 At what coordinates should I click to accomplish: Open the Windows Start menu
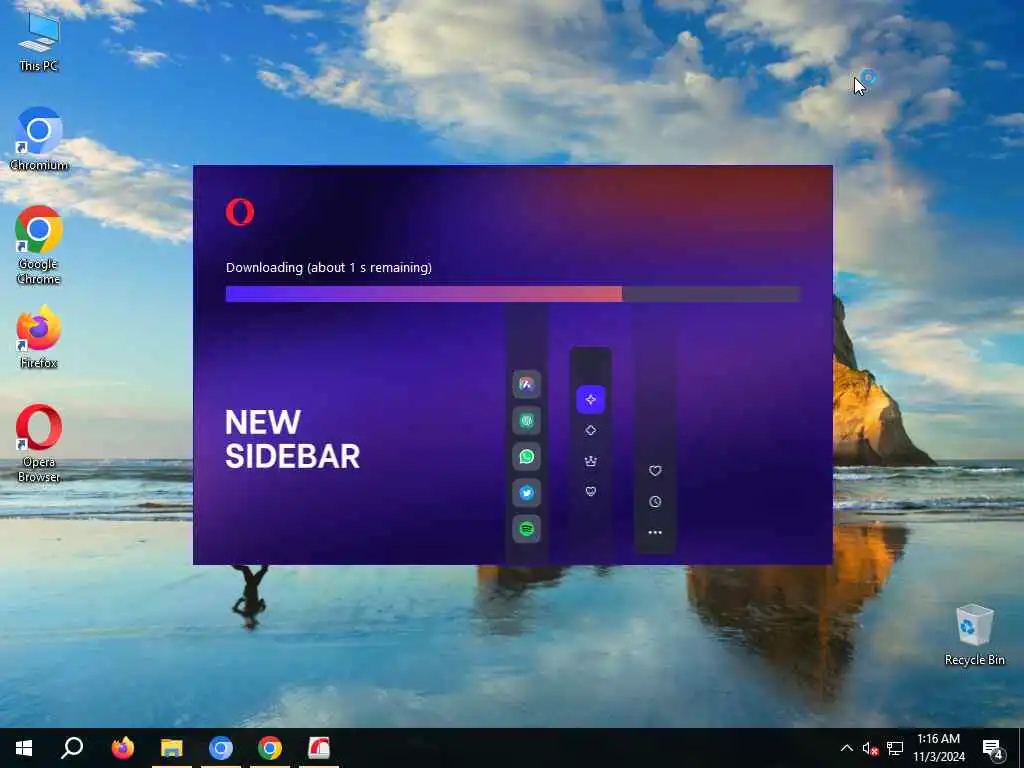click(24, 748)
